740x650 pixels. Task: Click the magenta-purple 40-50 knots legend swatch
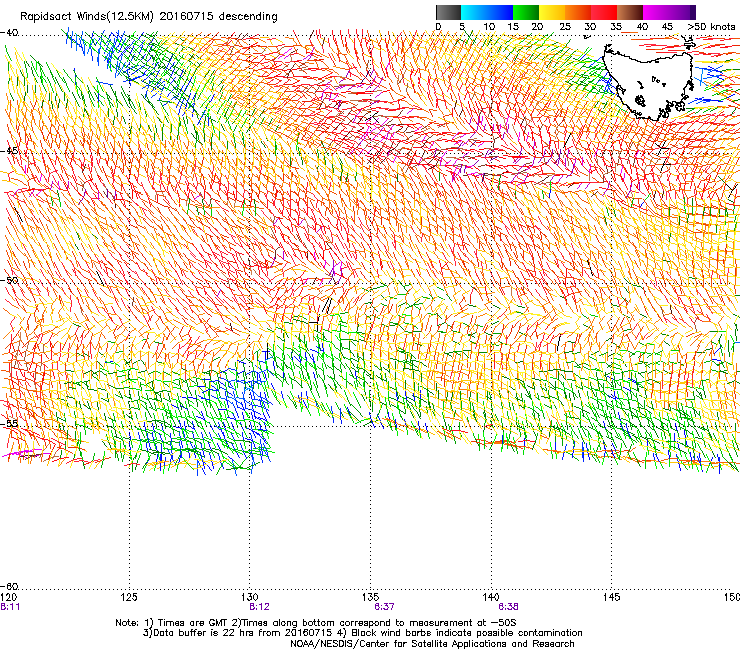click(669, 12)
